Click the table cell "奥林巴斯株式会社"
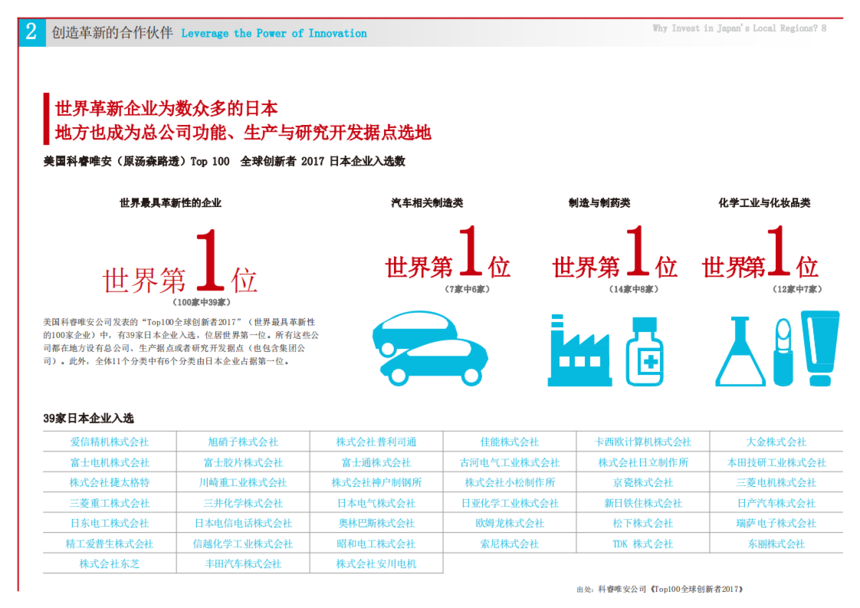Viewport: 860px width, 608px height. (x=376, y=523)
